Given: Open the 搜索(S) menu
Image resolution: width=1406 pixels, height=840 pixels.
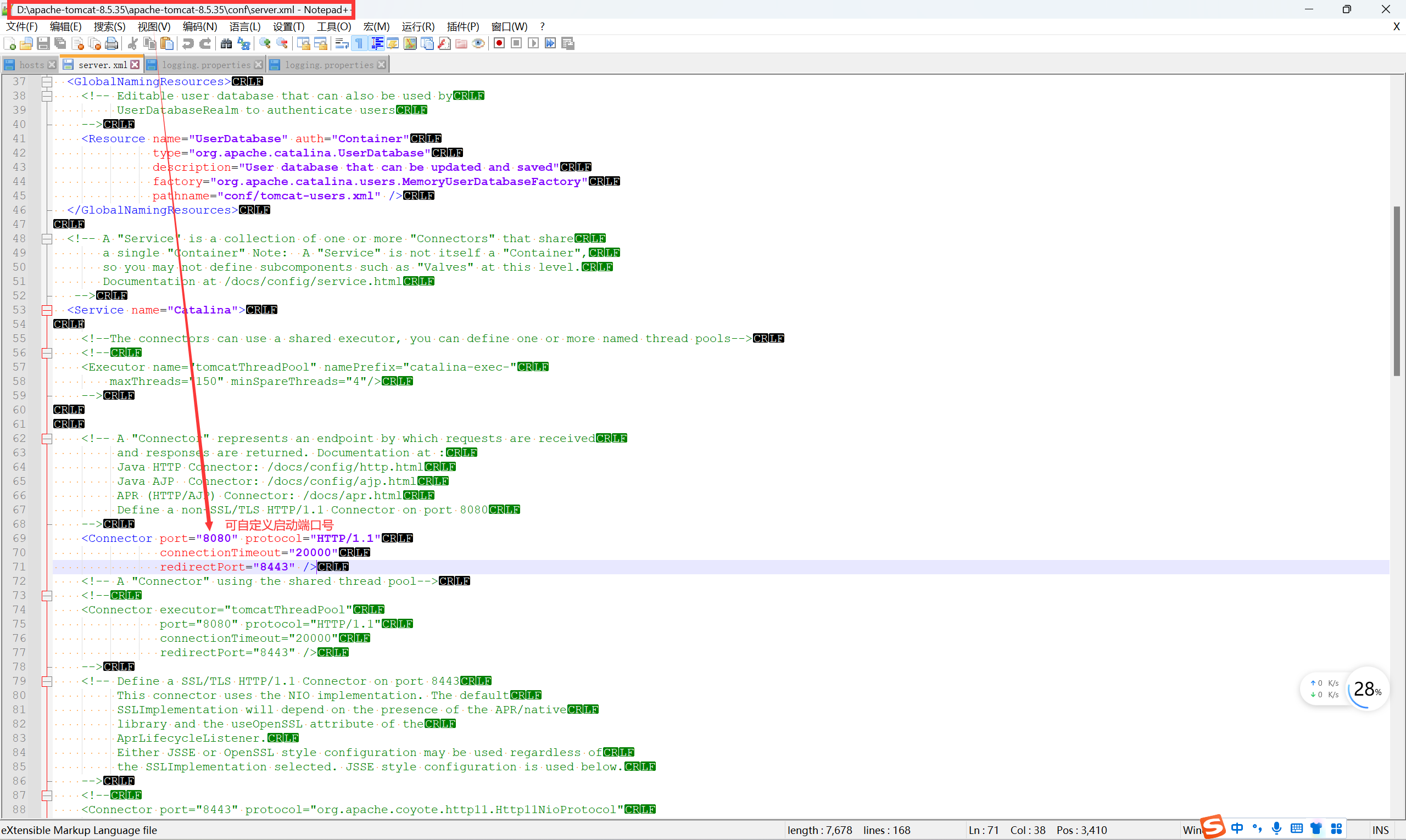Looking at the screenshot, I should [x=109, y=26].
